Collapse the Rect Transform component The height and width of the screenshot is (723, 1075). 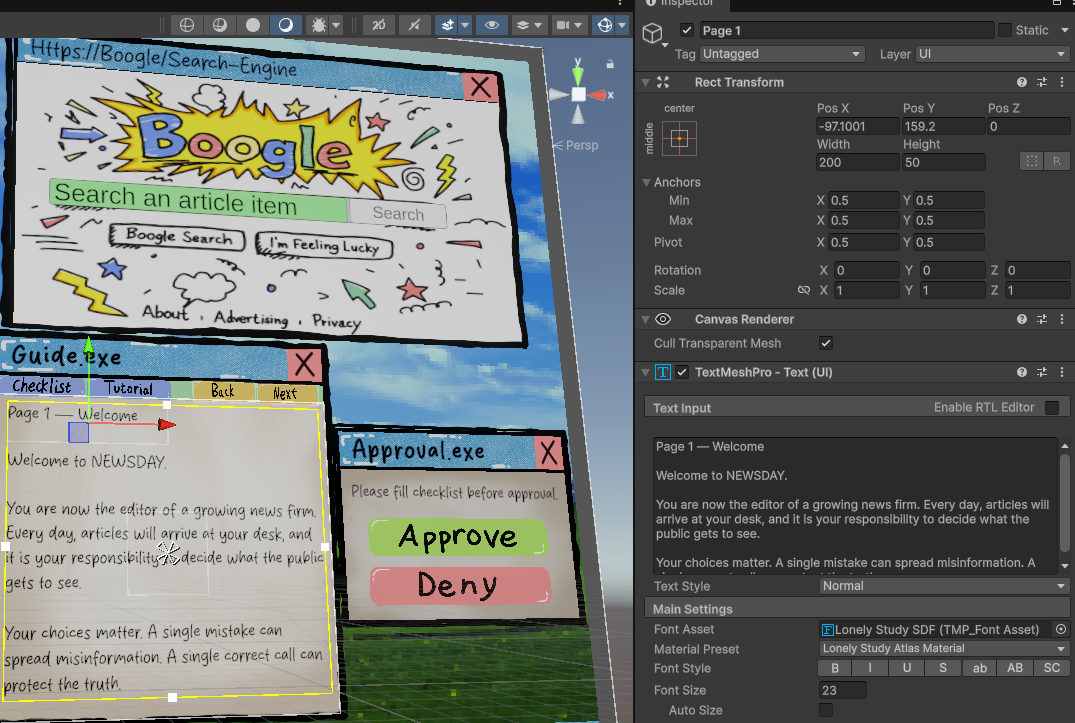click(x=645, y=82)
